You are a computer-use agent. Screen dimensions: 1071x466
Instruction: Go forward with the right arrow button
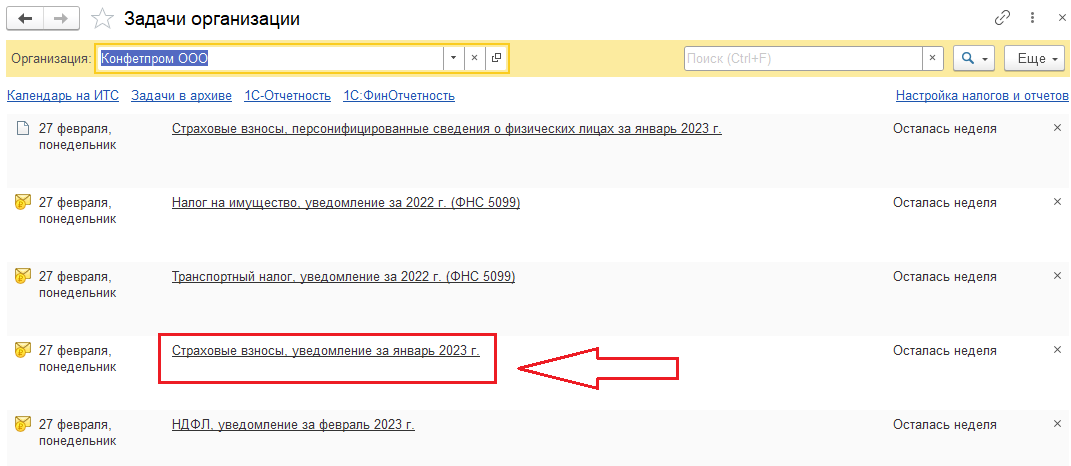tap(61, 18)
